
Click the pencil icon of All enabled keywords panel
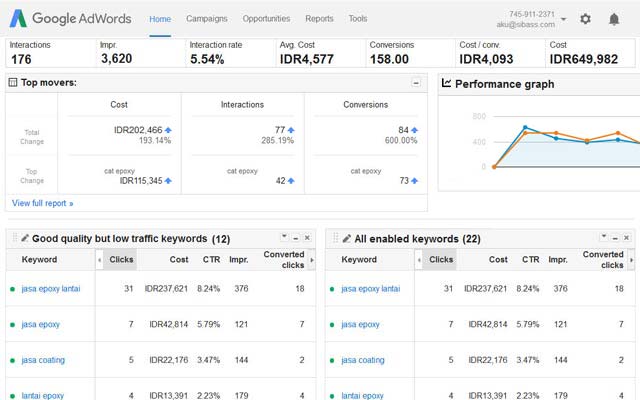tap(346, 239)
